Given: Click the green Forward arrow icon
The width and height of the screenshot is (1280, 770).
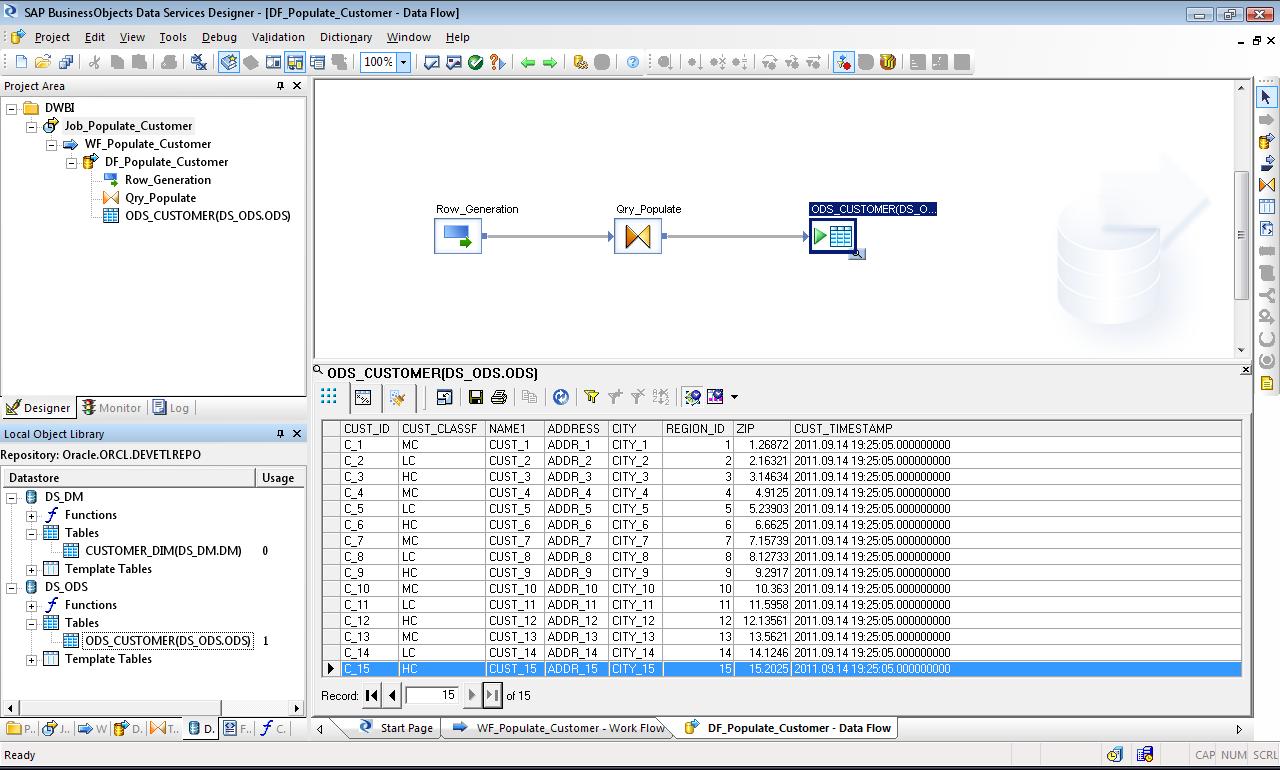Looking at the screenshot, I should [x=550, y=62].
